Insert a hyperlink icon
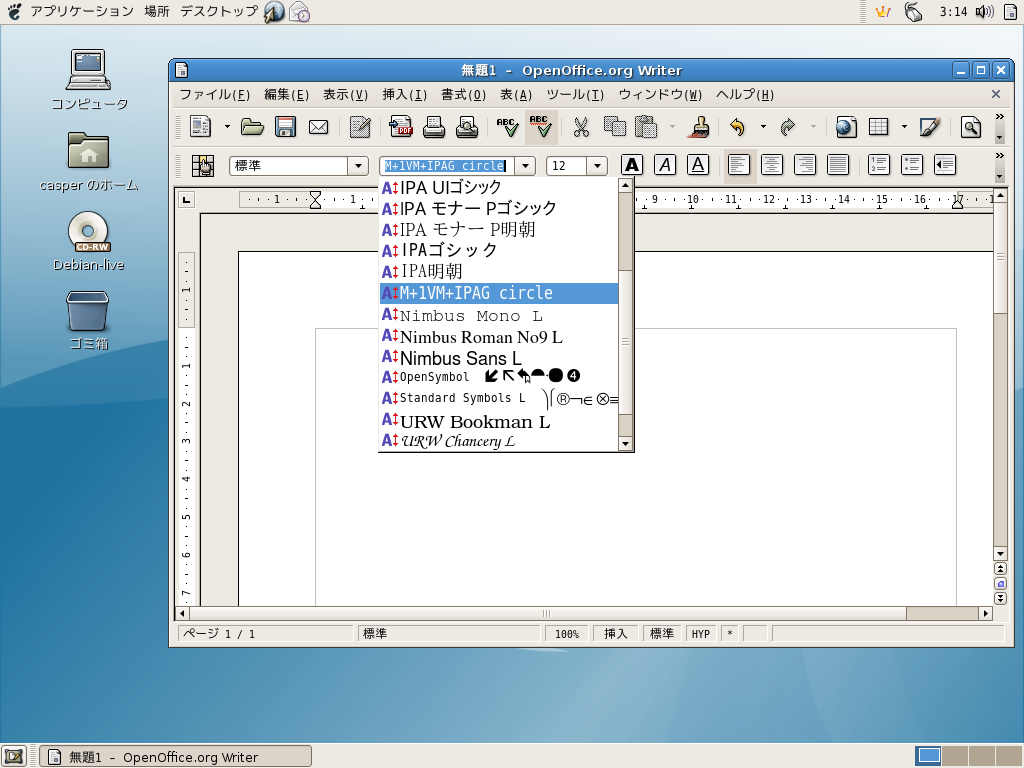1024x768 pixels. pos(846,127)
